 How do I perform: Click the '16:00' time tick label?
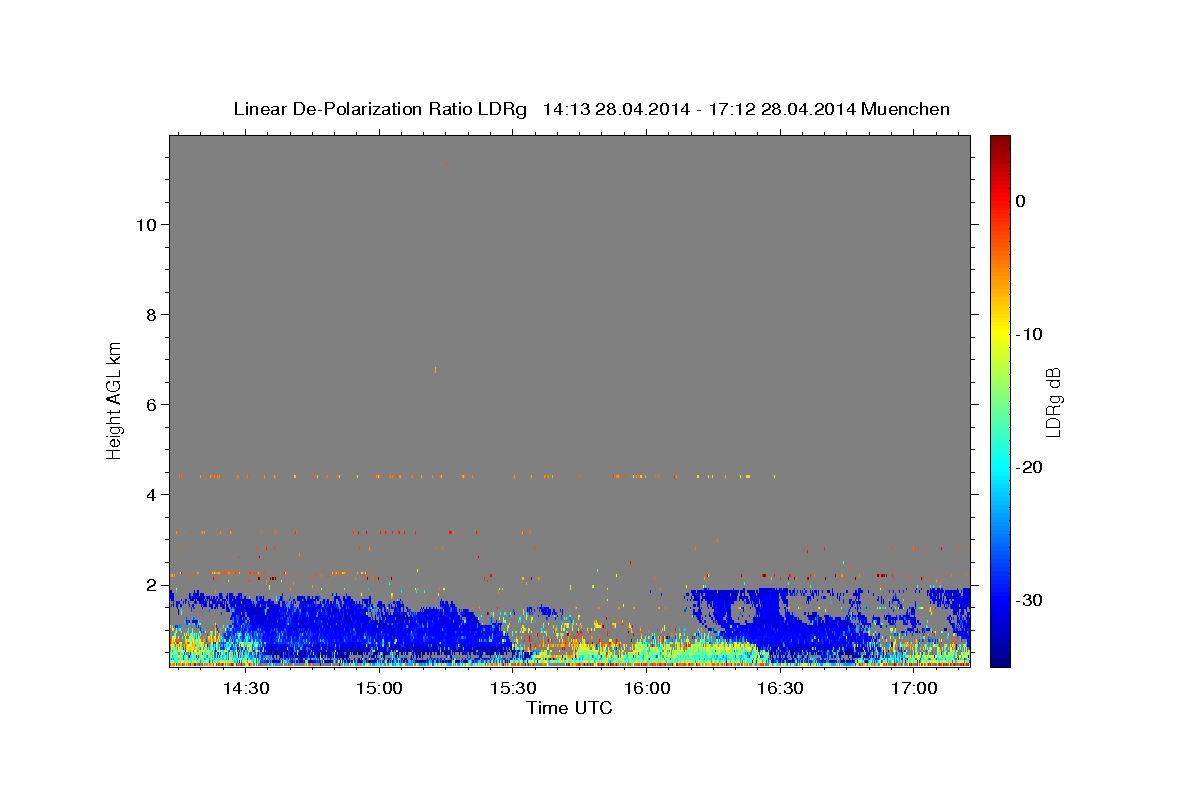tap(647, 688)
